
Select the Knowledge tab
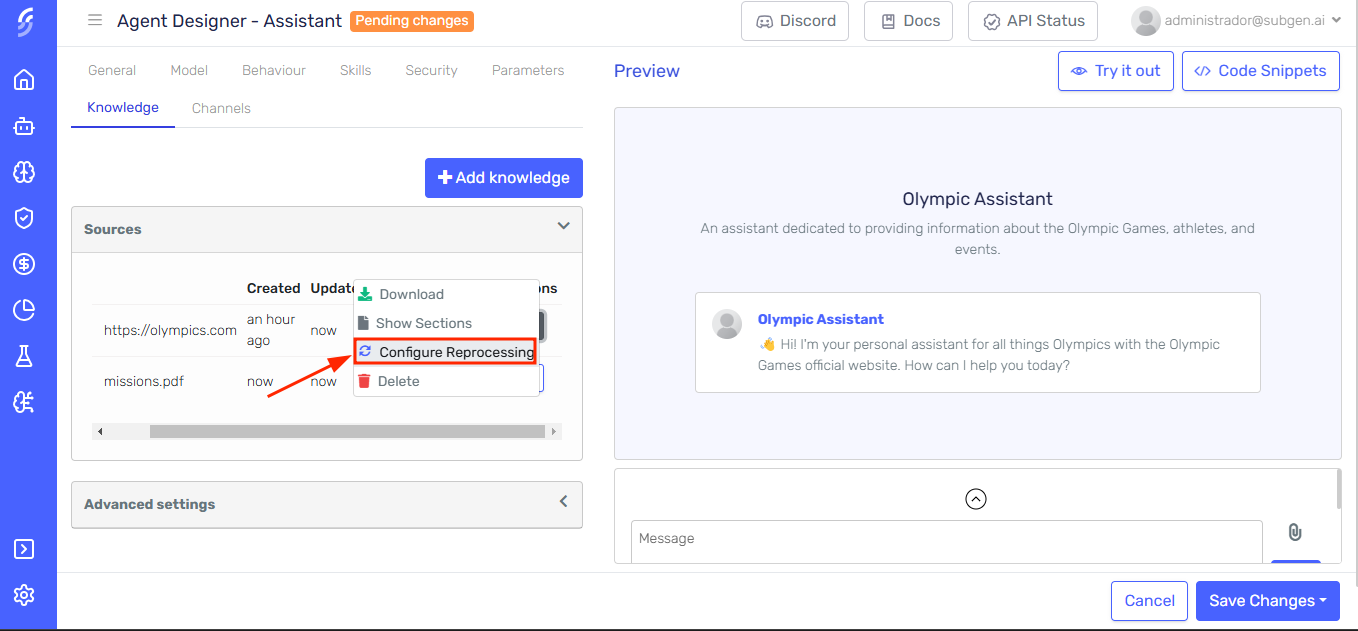(x=123, y=108)
